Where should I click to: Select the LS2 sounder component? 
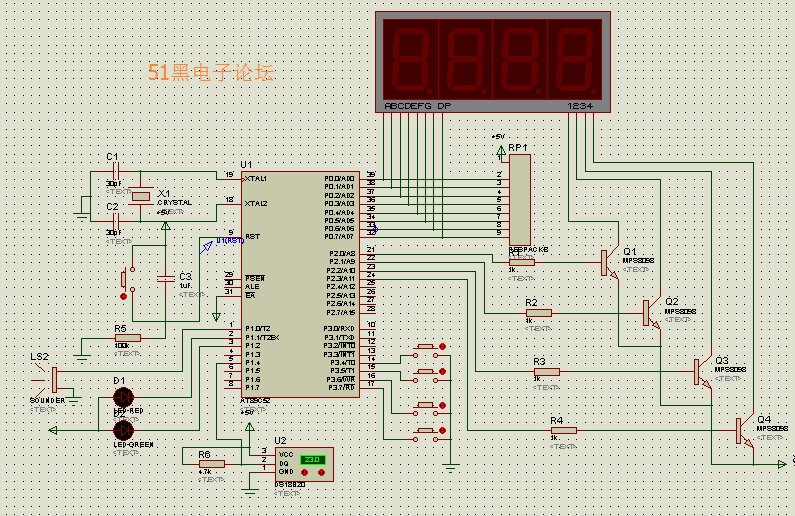pyautogui.click(x=54, y=380)
